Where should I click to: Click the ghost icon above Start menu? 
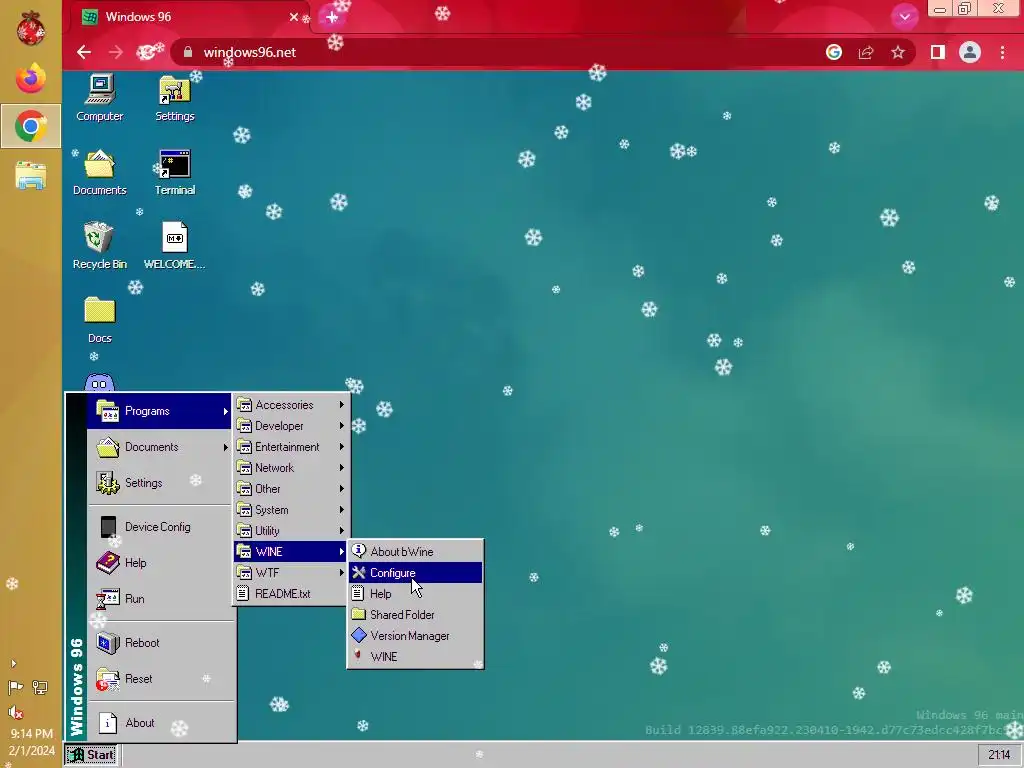tap(99, 382)
